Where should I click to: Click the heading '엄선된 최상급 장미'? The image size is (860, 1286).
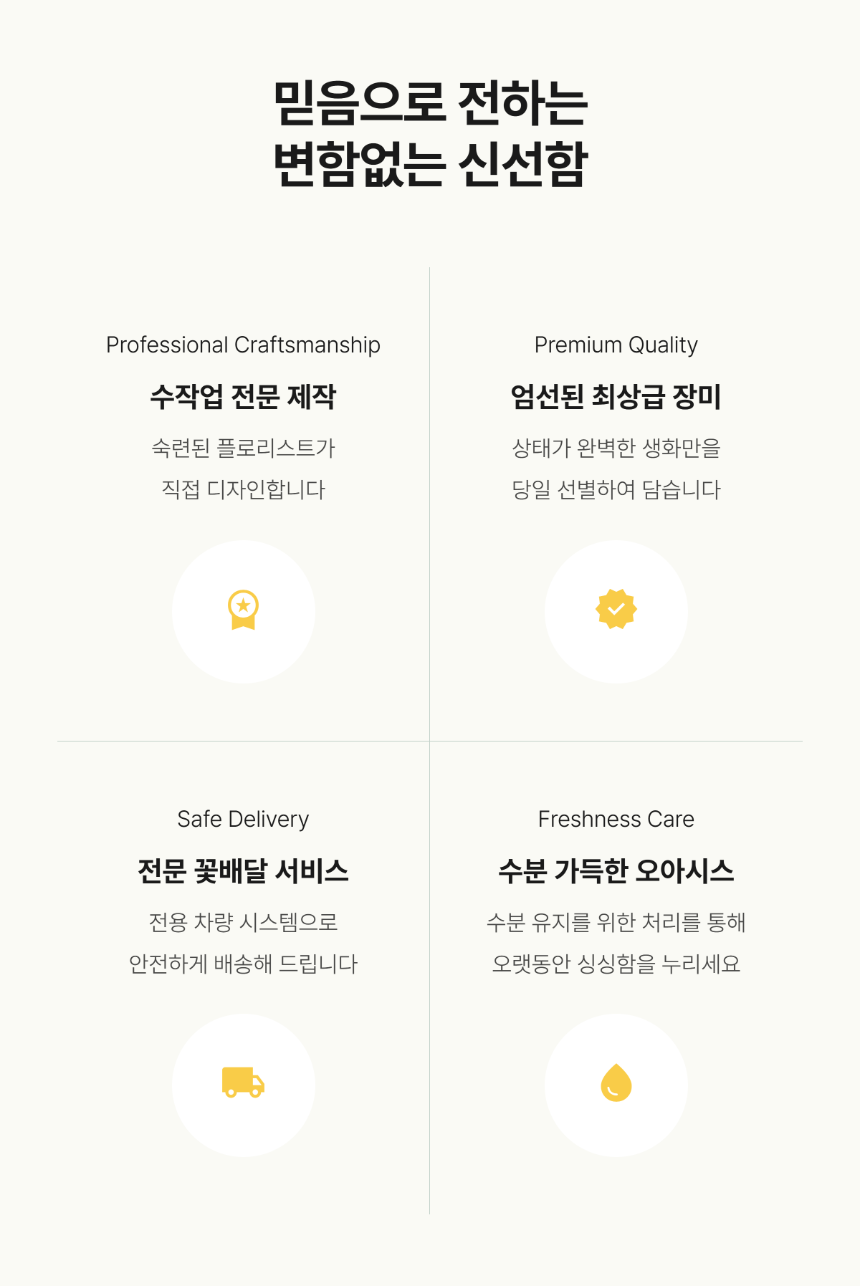(x=616, y=397)
